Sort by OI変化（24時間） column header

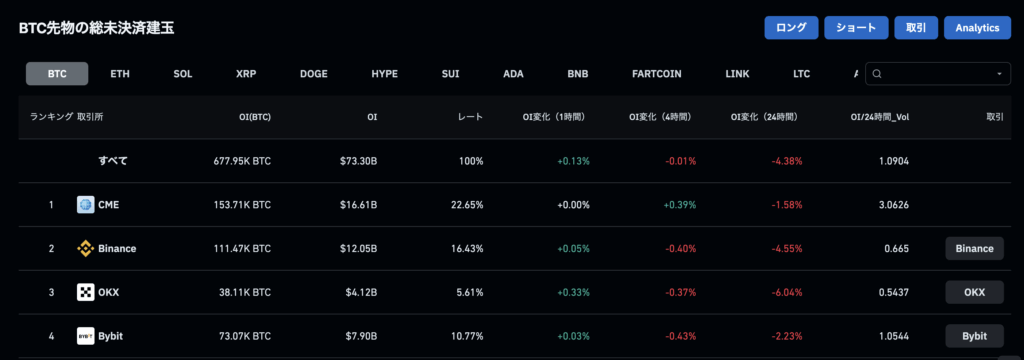click(x=767, y=118)
